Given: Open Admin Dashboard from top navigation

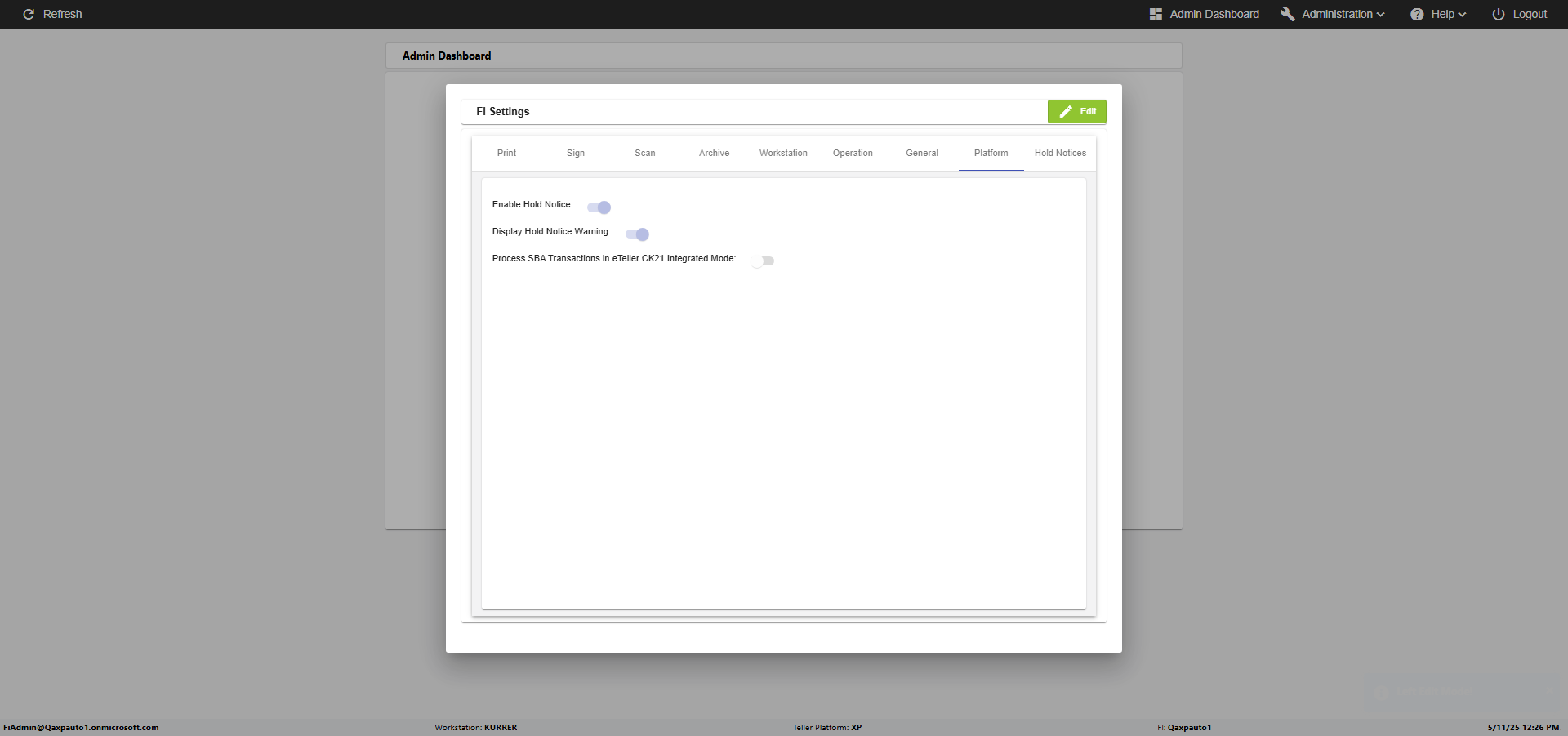Looking at the screenshot, I should pyautogui.click(x=1214, y=15).
